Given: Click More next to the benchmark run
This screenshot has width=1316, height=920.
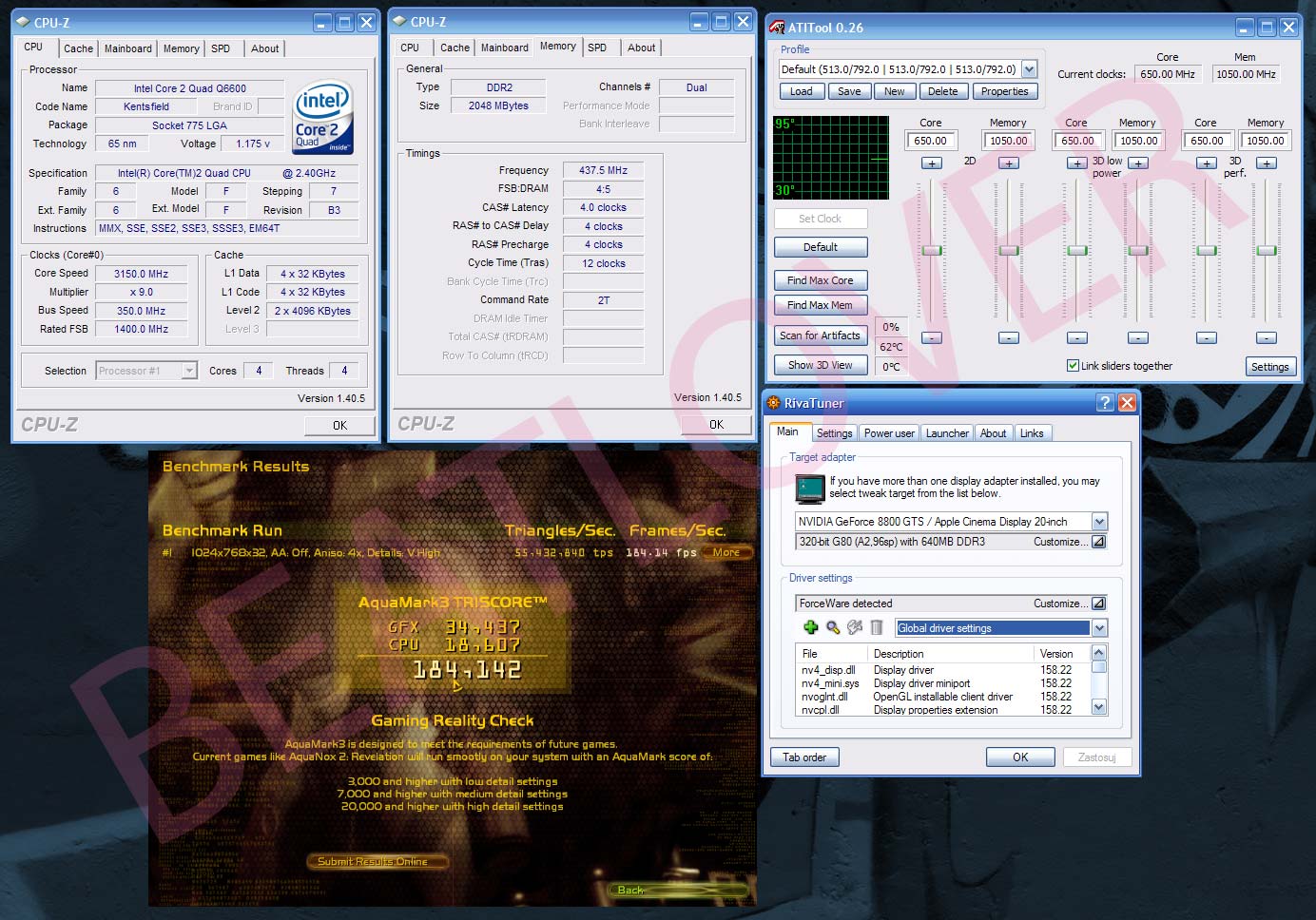Looking at the screenshot, I should [x=726, y=552].
